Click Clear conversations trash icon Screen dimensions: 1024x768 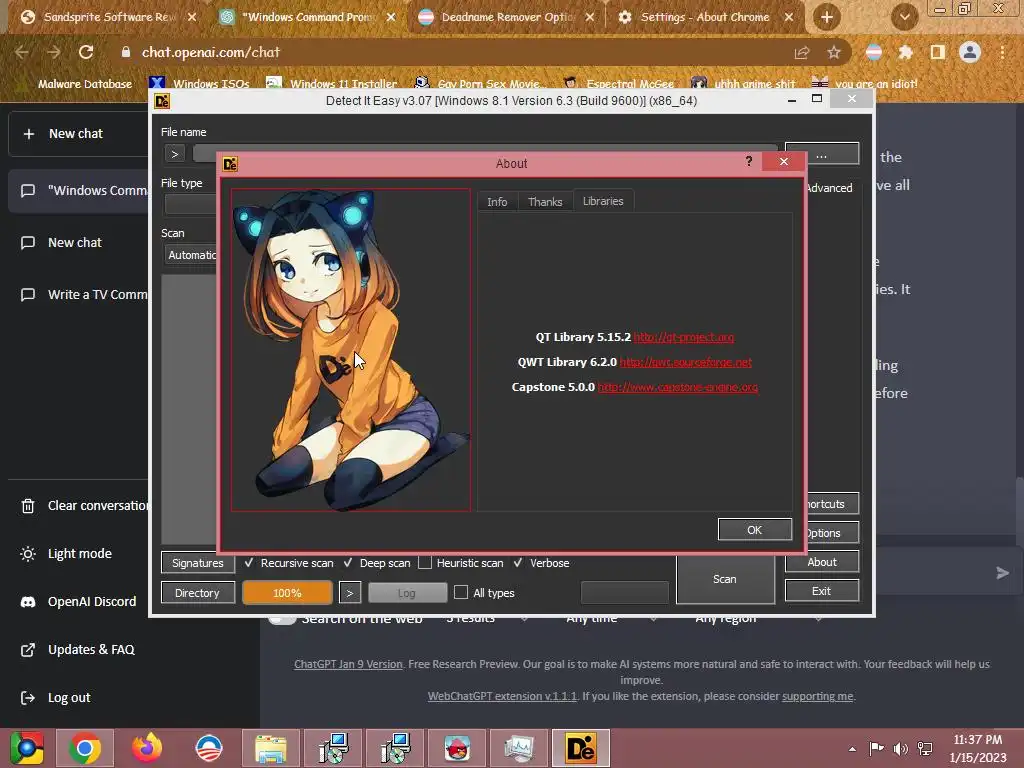[27, 506]
